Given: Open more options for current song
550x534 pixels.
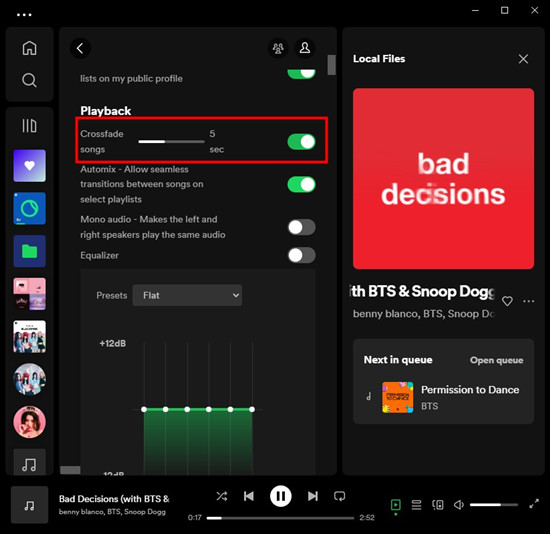Looking at the screenshot, I should tap(529, 301).
